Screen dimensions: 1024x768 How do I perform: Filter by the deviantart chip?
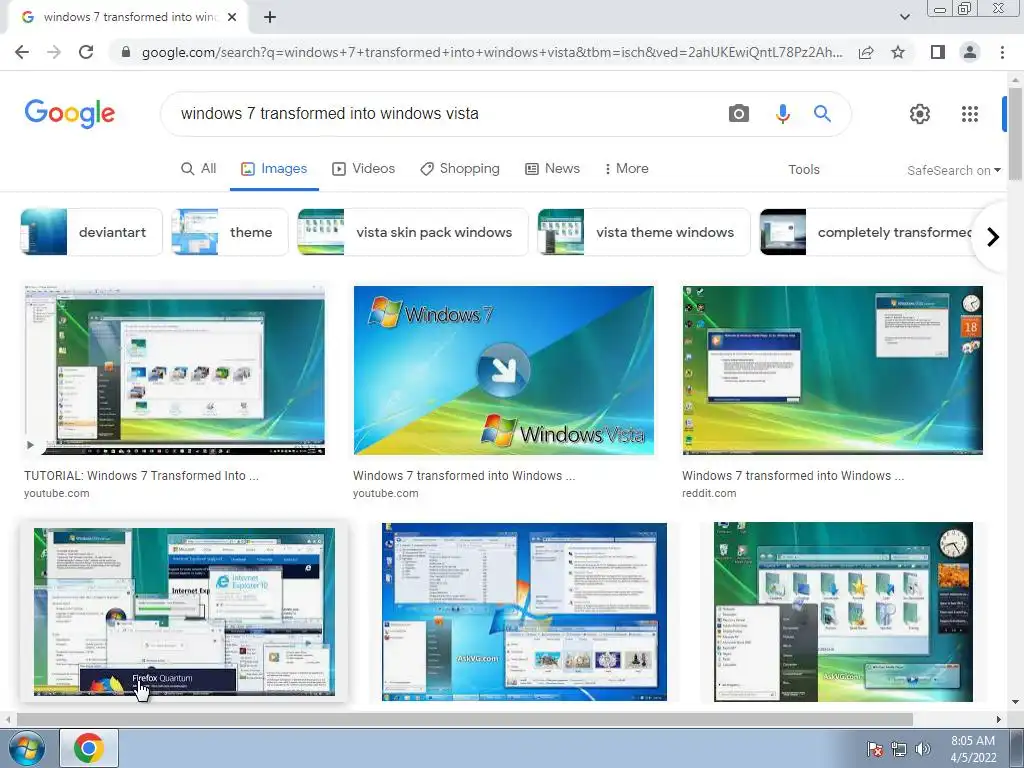click(91, 232)
